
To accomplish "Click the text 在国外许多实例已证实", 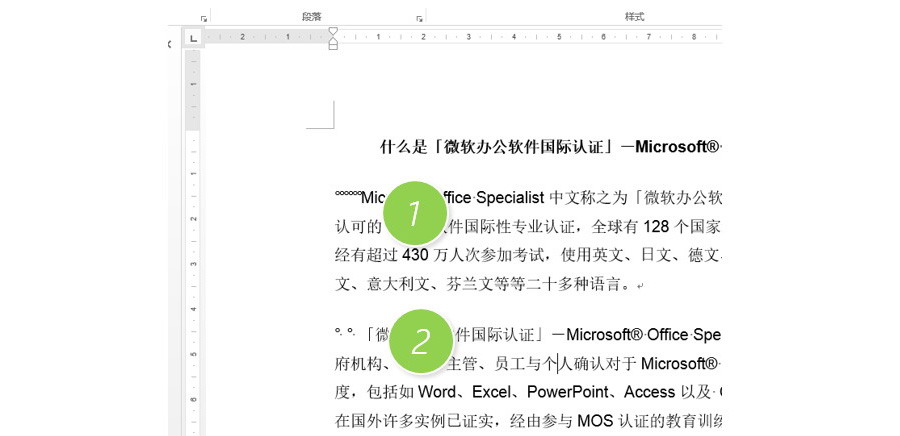I will pyautogui.click(x=414, y=421).
